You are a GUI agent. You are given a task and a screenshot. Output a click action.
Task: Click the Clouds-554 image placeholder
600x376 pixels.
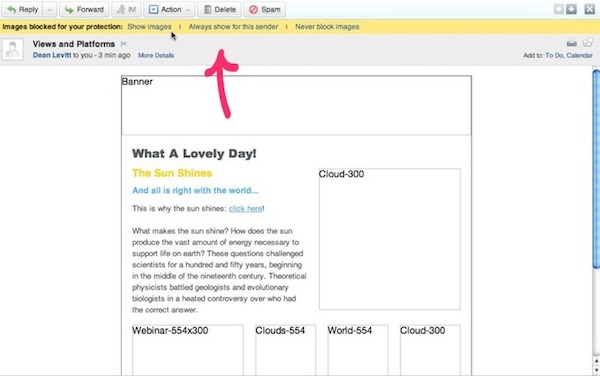[285, 350]
